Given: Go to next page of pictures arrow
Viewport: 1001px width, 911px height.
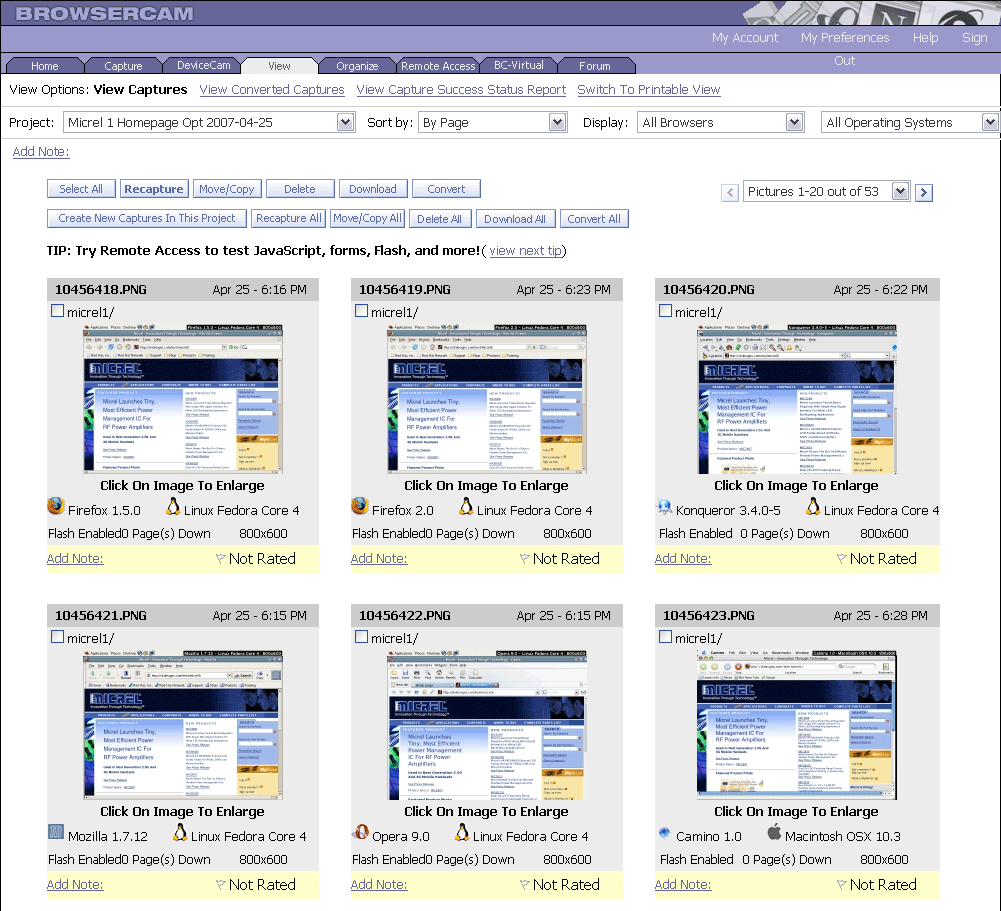Looking at the screenshot, I should tap(924, 192).
